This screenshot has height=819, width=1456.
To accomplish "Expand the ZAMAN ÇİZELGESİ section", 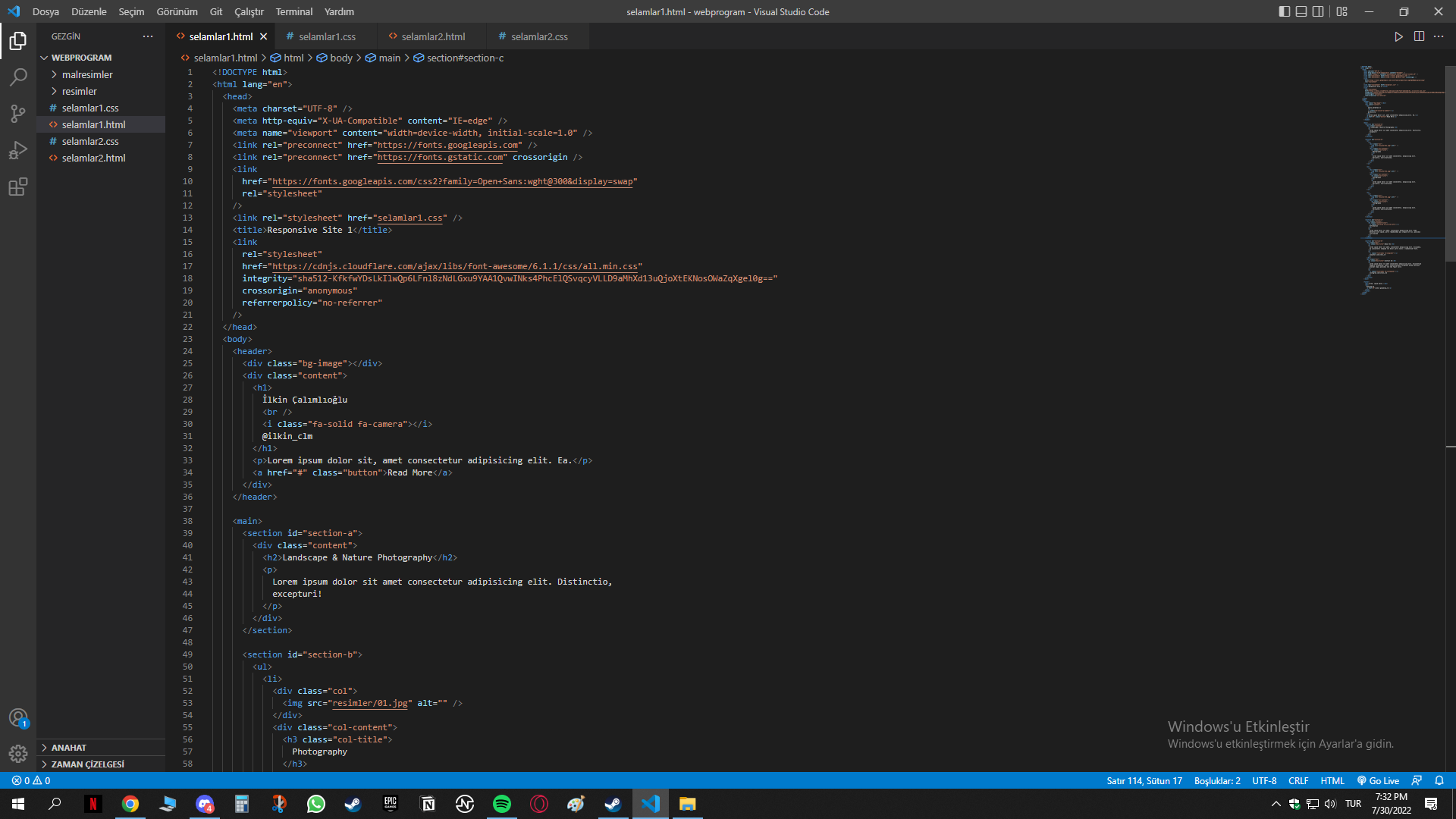I will (101, 764).
